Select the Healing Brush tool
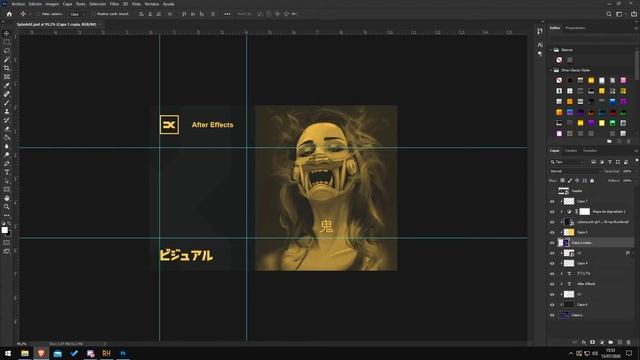The width and height of the screenshot is (640, 360). pyautogui.click(x=7, y=94)
